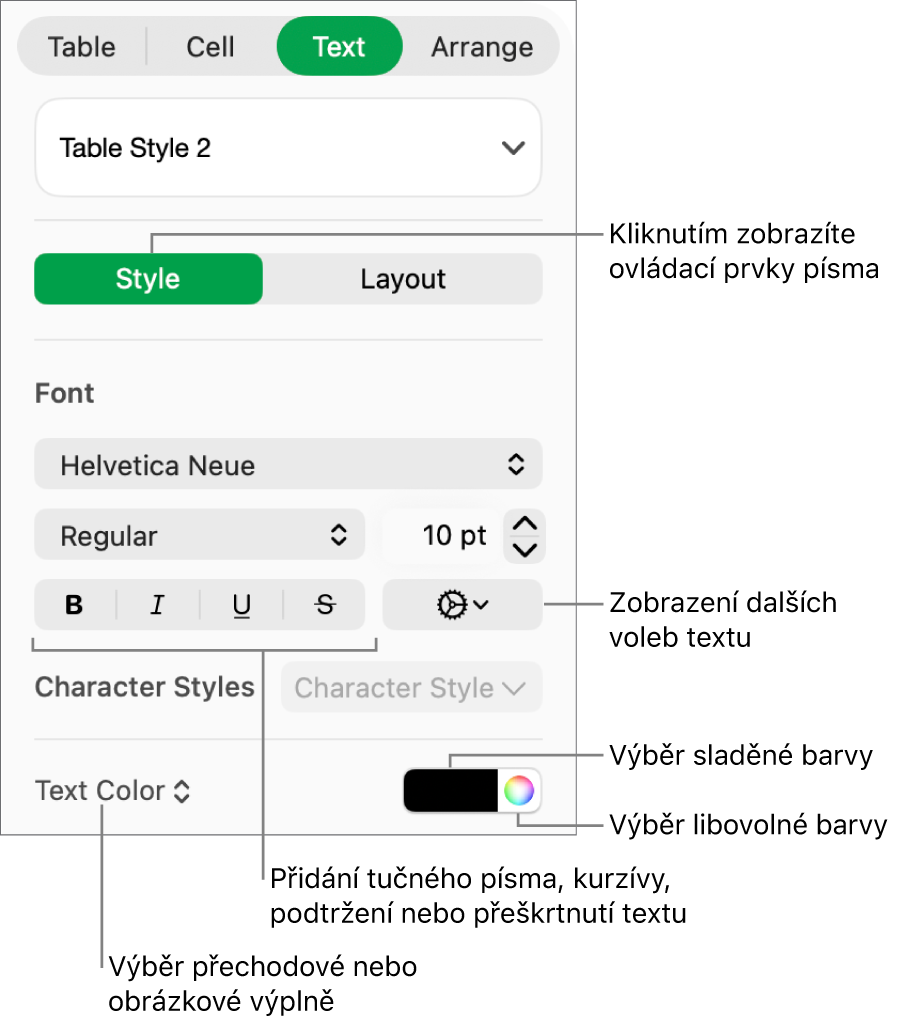Open advanced text options via the gear icon
This screenshot has width=900, height=1020.
pos(461,605)
